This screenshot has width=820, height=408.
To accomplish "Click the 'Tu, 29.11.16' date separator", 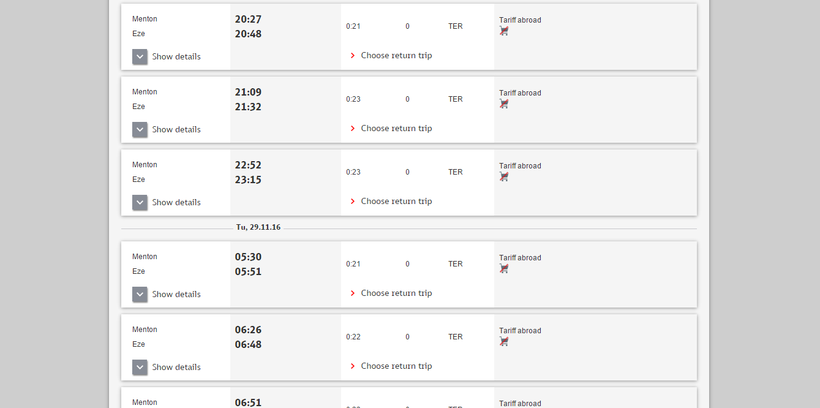I will 258,228.
